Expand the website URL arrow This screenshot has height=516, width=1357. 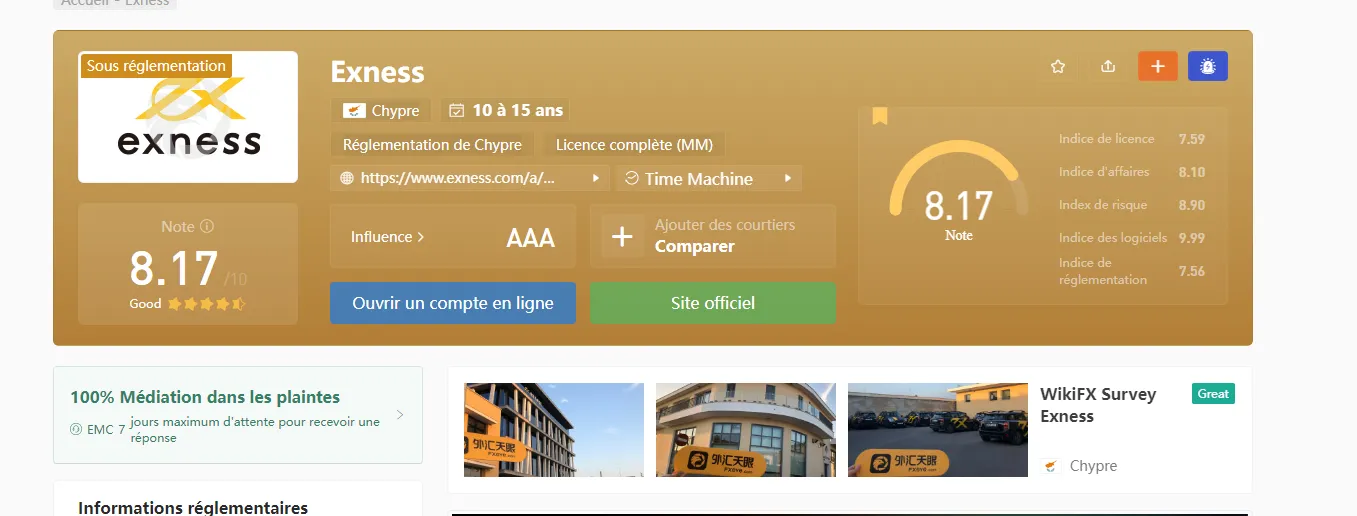pos(596,178)
